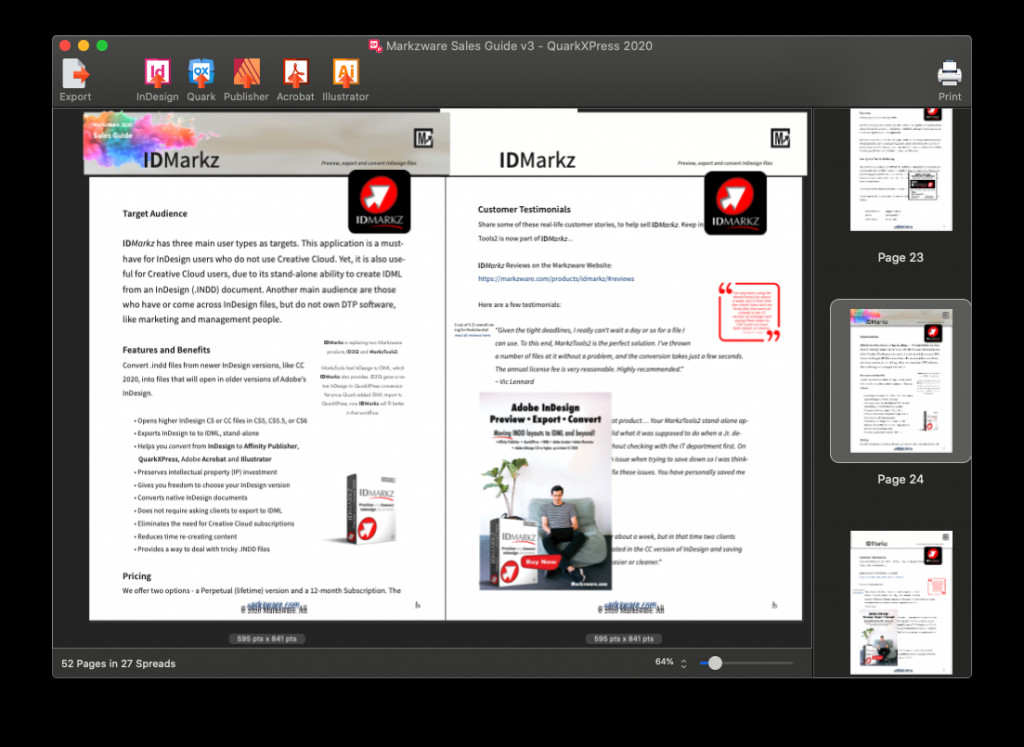Click the bullet "Reduces time re-creating content"
The height and width of the screenshot is (747, 1024).
click(x=185, y=536)
